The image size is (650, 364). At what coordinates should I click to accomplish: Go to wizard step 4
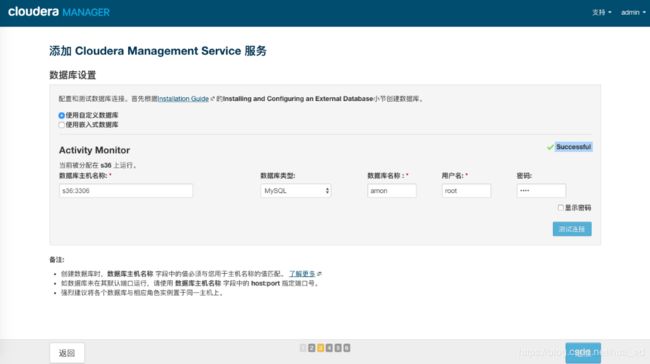coord(329,348)
